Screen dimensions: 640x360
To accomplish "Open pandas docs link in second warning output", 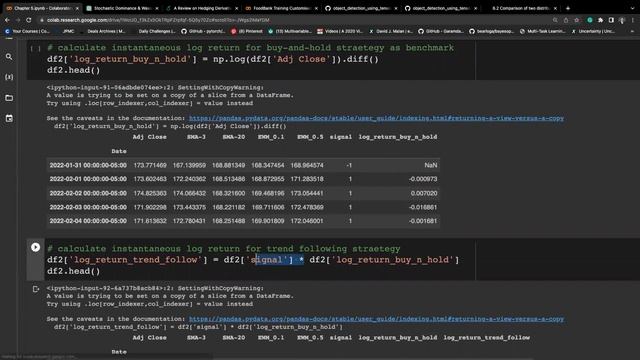I will point(376,319).
